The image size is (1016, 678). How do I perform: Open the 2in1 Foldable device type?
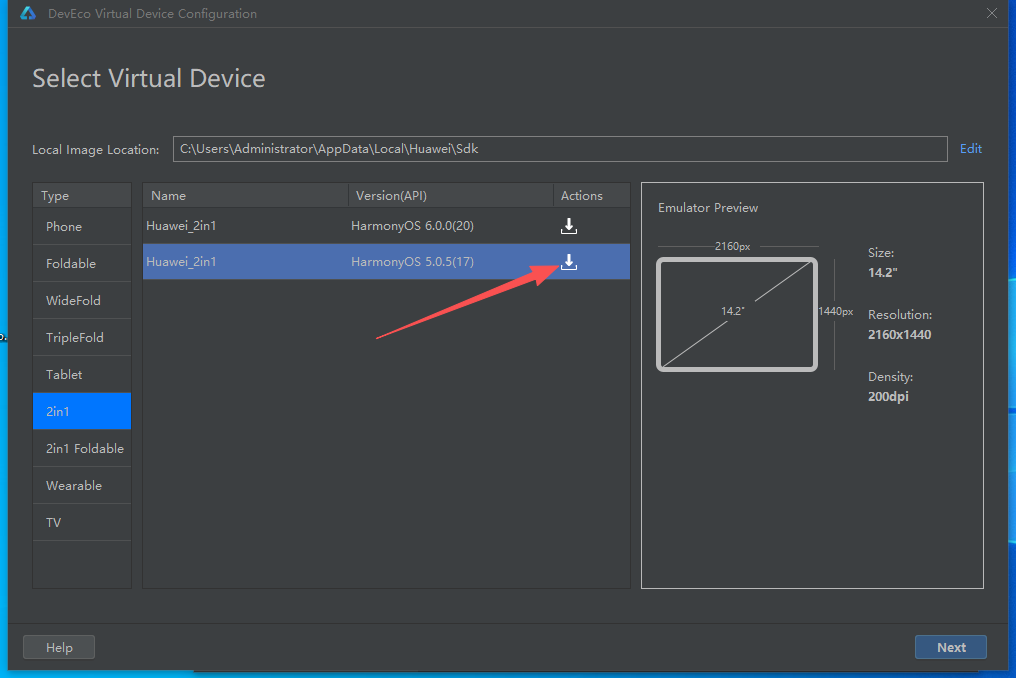click(82, 448)
